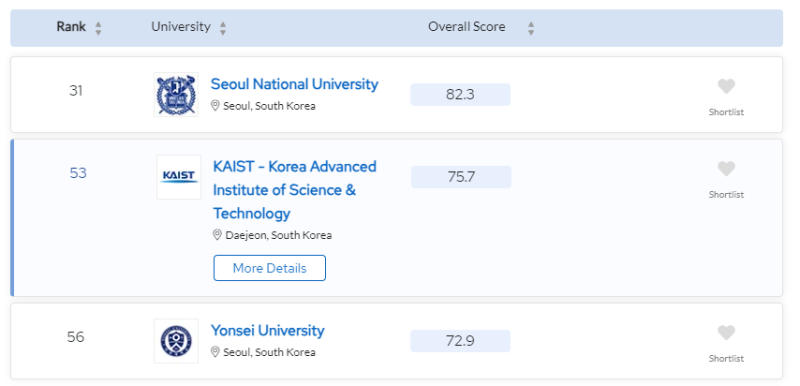This screenshot has width=800, height=386.
Task: Click the University column header label
Action: point(181,27)
